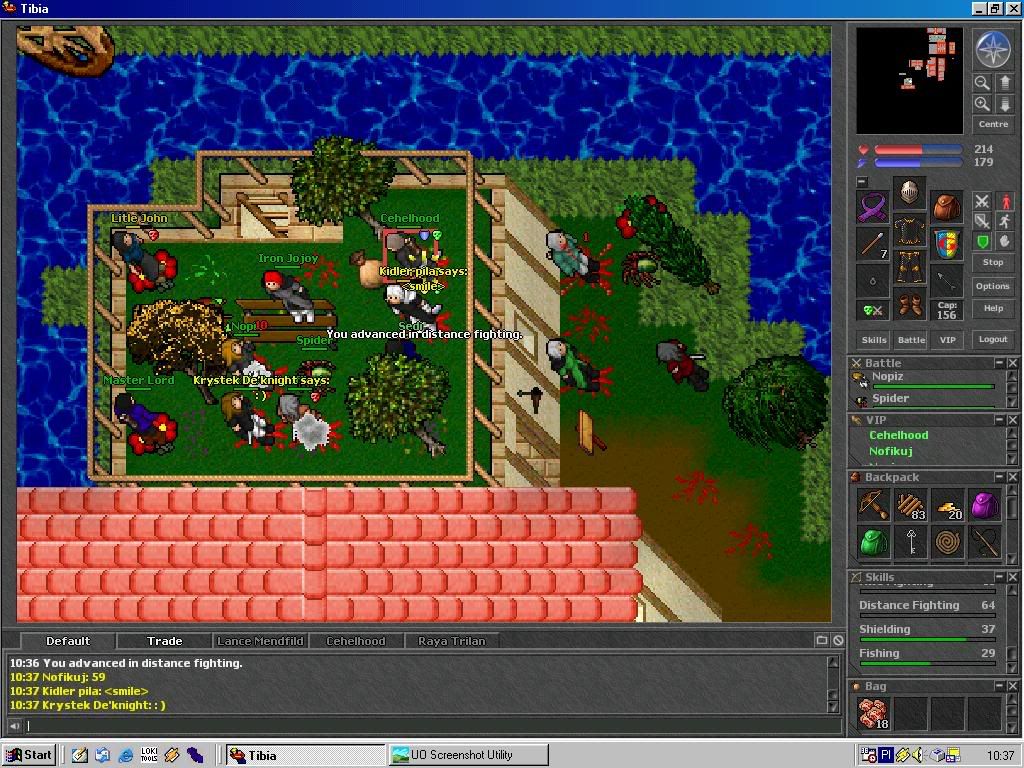Viewport: 1024px width, 768px height.
Task: Enable offensive fighting crossed-swords mode
Action: [982, 202]
